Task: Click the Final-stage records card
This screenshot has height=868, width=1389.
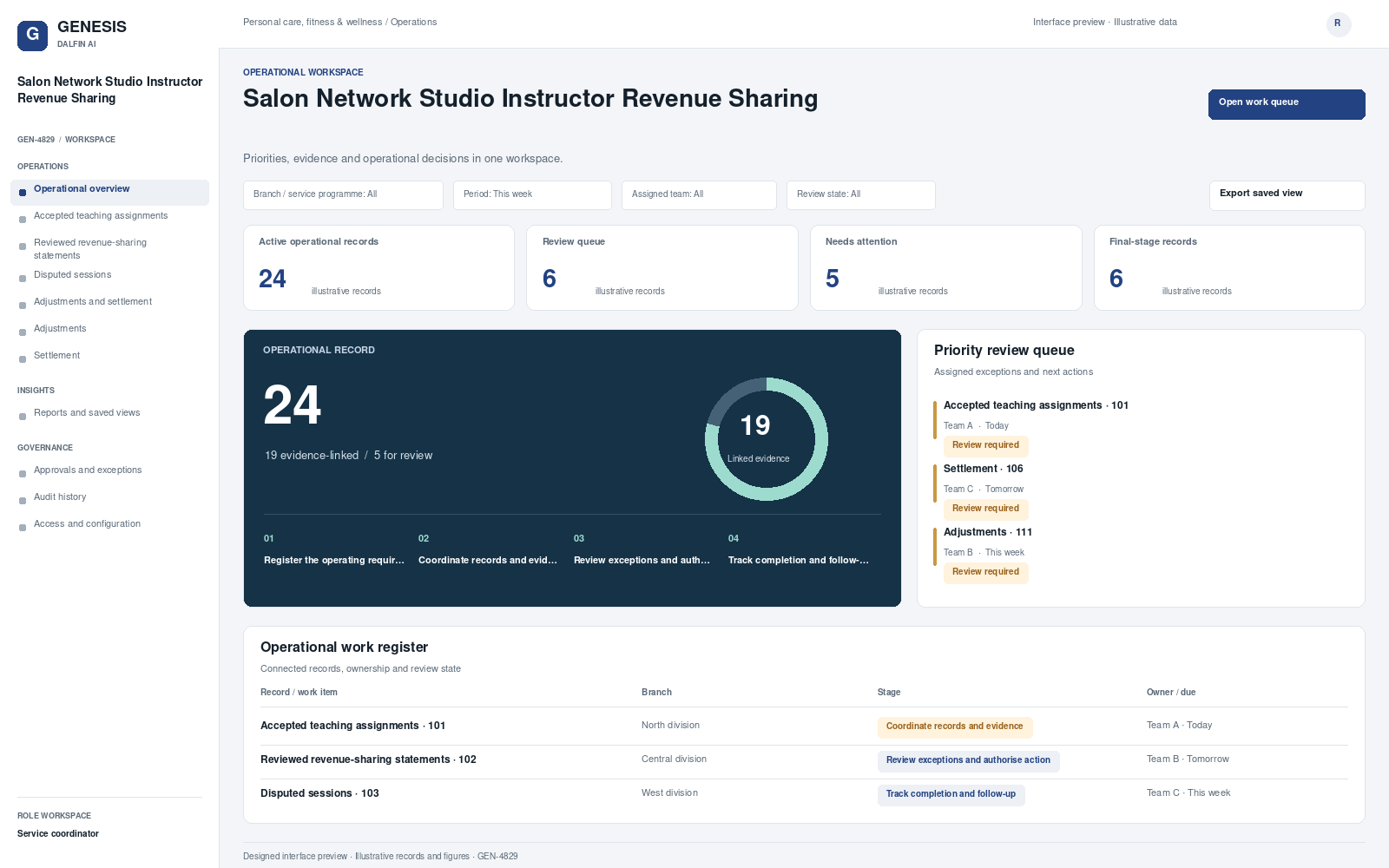Action: 1229,267
